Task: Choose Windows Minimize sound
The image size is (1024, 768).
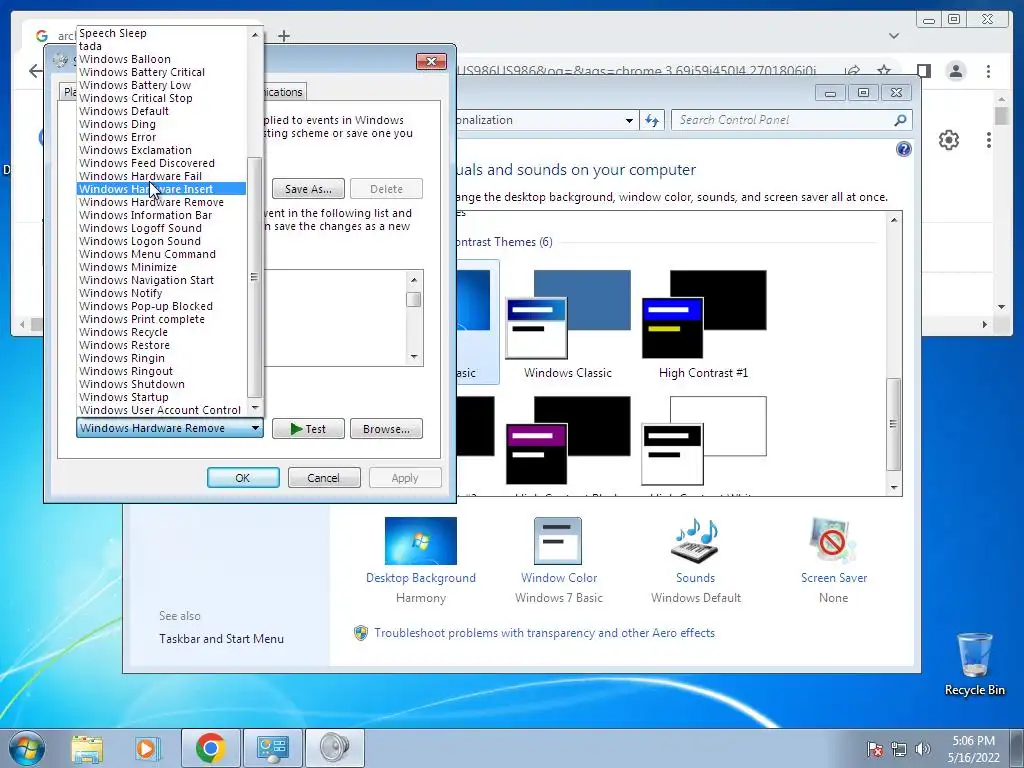Action: coord(161,267)
